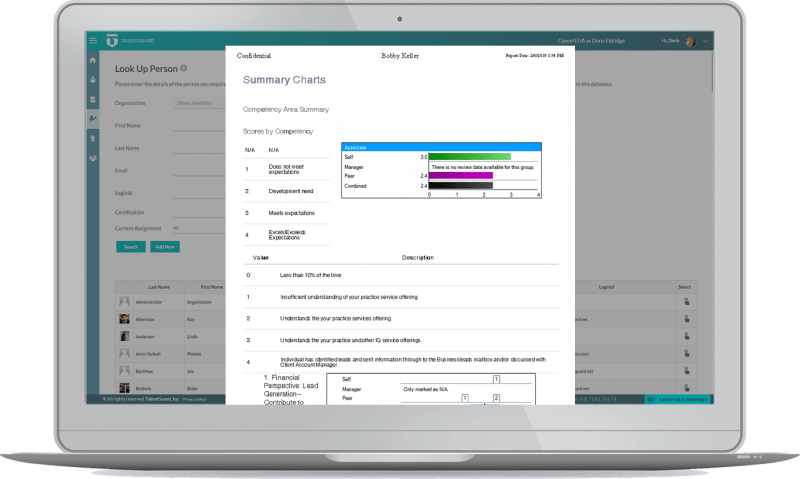The height and width of the screenshot is (479, 800).
Task: Select the people lookup sidebar icon
Action: coord(93,119)
